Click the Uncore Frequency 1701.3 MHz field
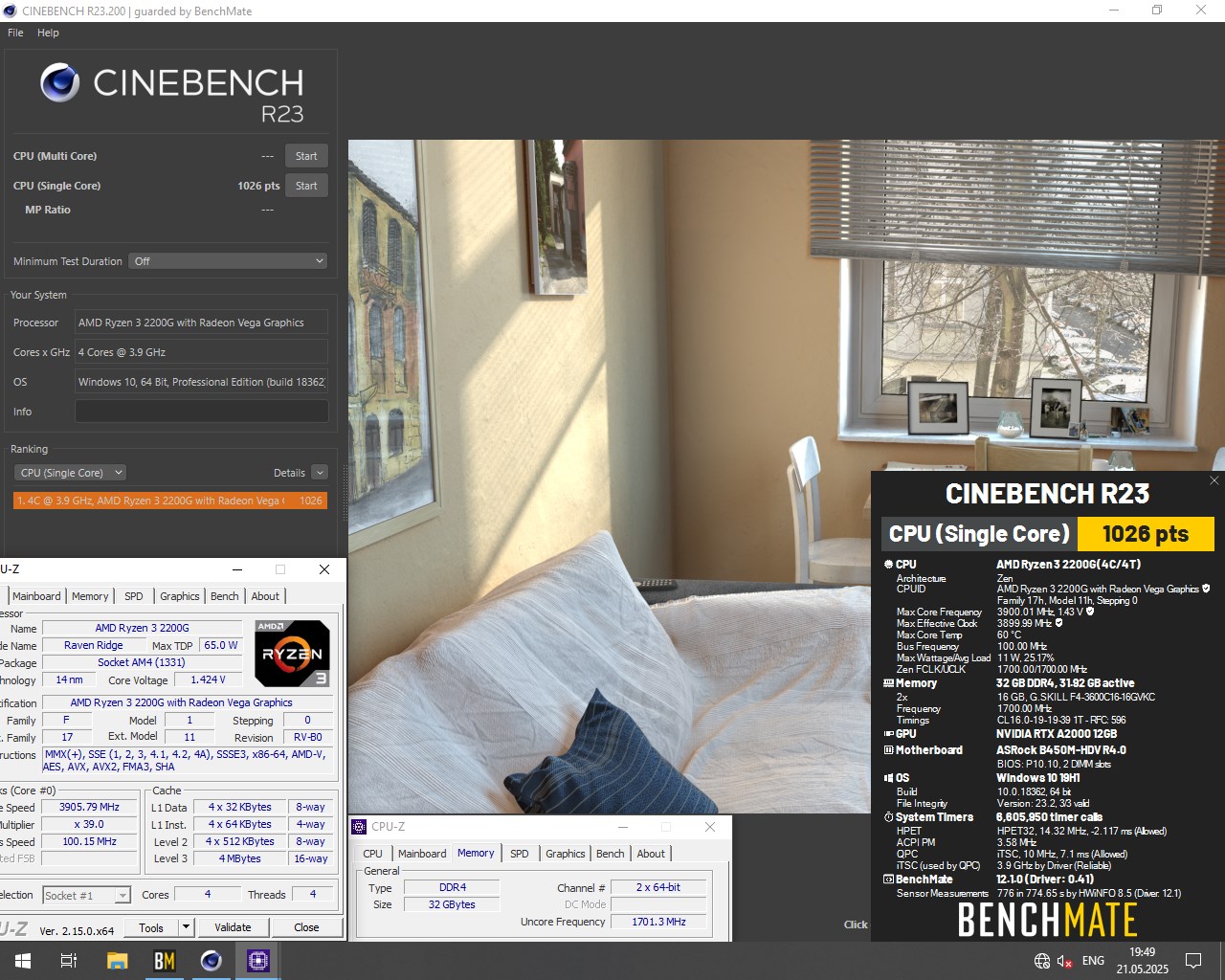Screen dimensions: 1225x980 click(658, 922)
